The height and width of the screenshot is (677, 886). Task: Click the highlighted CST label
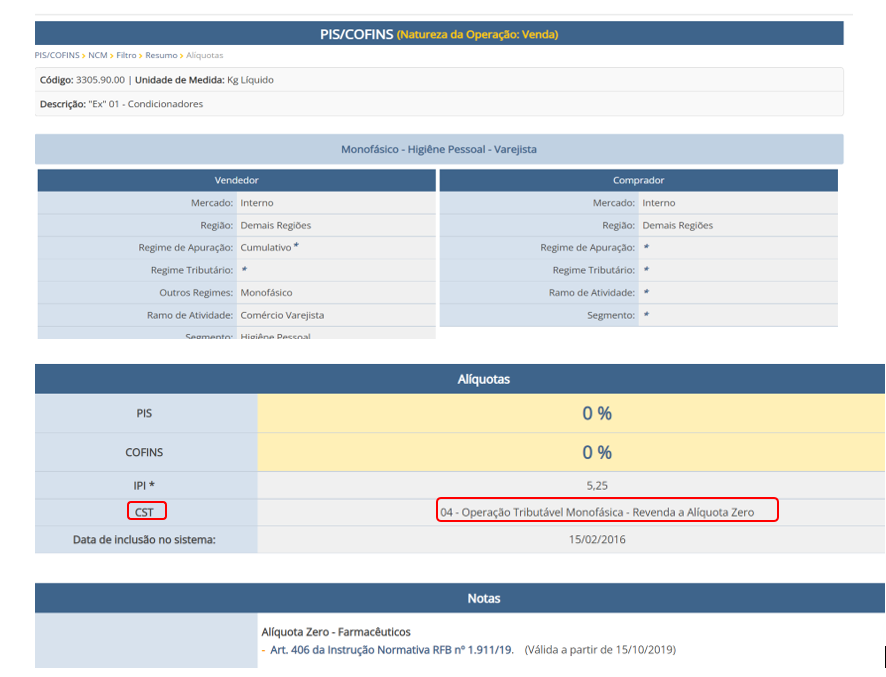[x=147, y=512]
